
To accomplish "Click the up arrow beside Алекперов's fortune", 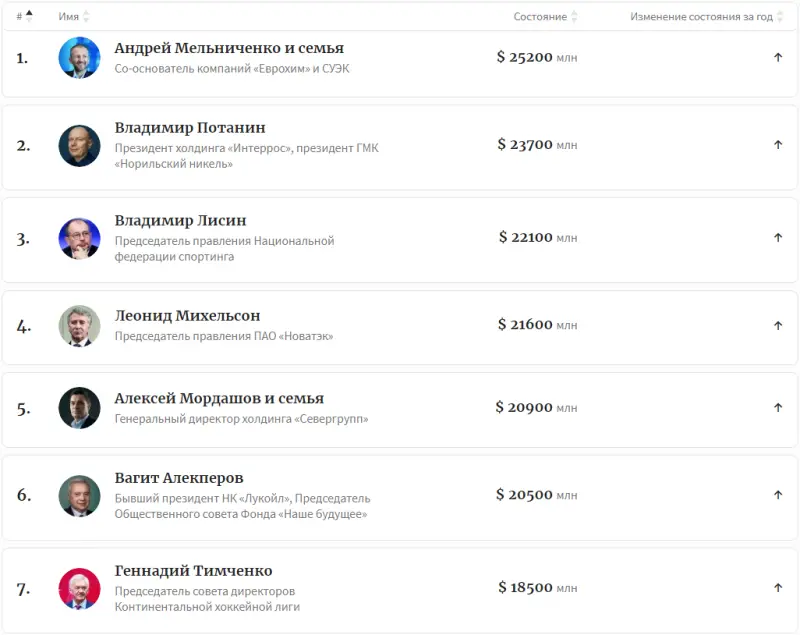I will [778, 495].
